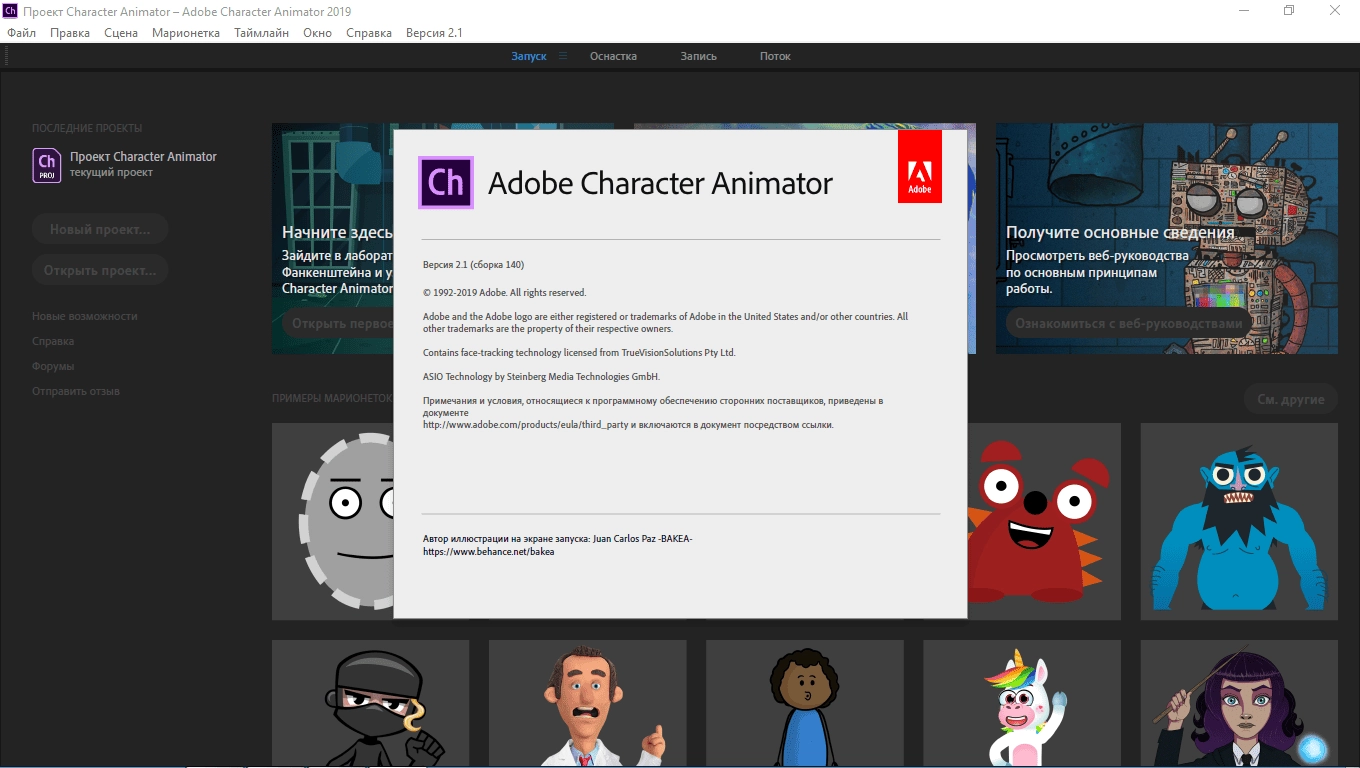The image size is (1360, 768).
Task: Select the gray gear-face puppet thumbnail
Action: pos(332,521)
